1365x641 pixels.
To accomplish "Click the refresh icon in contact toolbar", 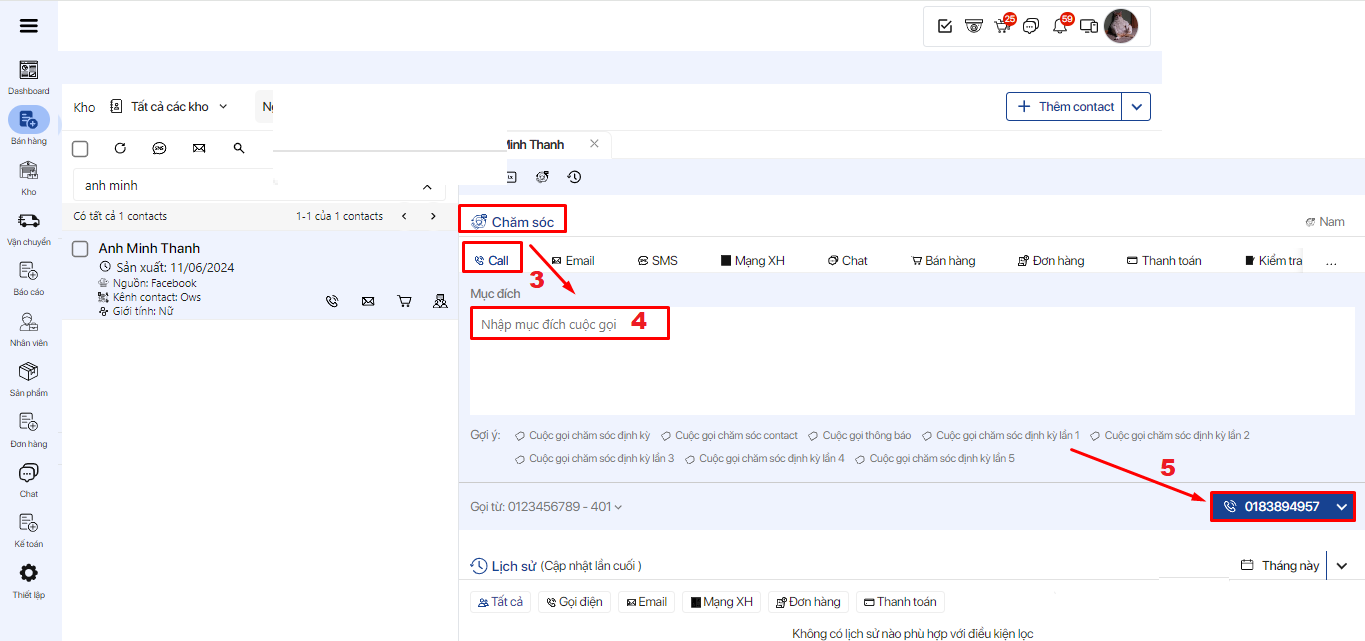I will (120, 148).
